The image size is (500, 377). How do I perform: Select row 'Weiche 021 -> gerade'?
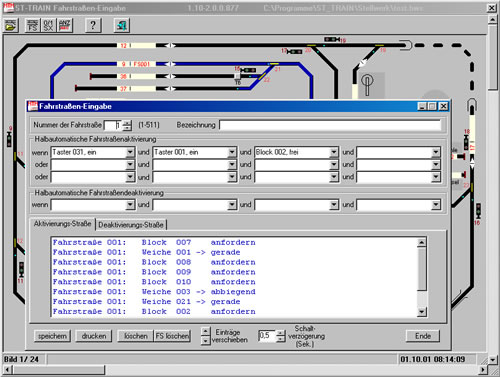click(x=147, y=302)
